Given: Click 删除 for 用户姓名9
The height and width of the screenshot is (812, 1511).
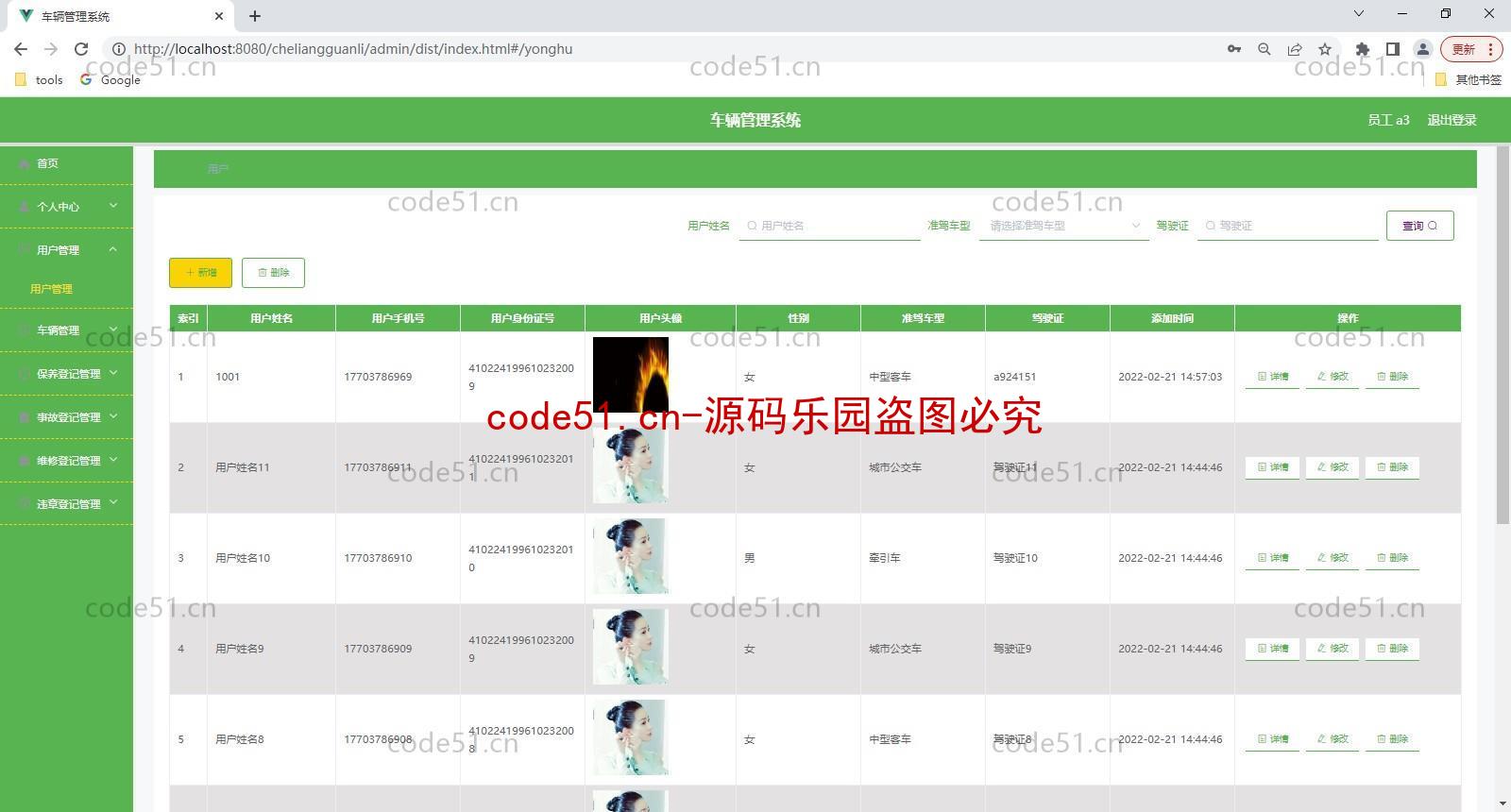Looking at the screenshot, I should pos(1392,649).
